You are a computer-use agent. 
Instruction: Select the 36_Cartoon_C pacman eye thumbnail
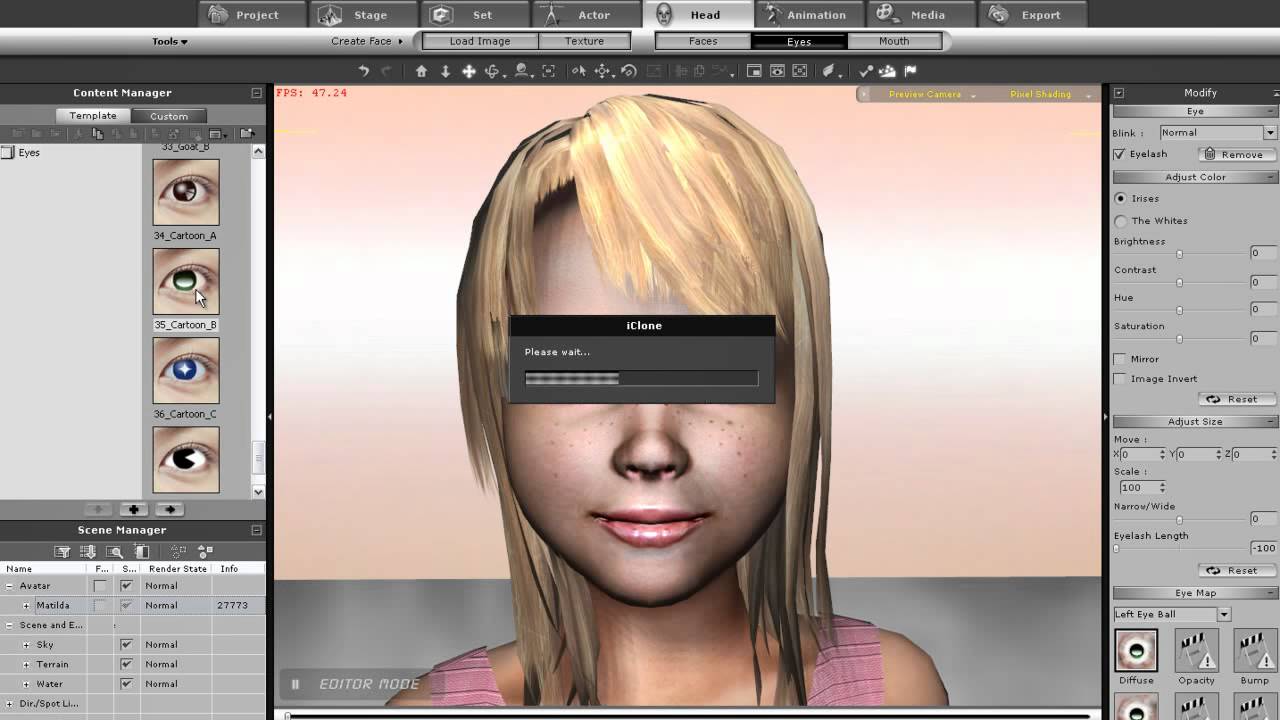pos(186,459)
